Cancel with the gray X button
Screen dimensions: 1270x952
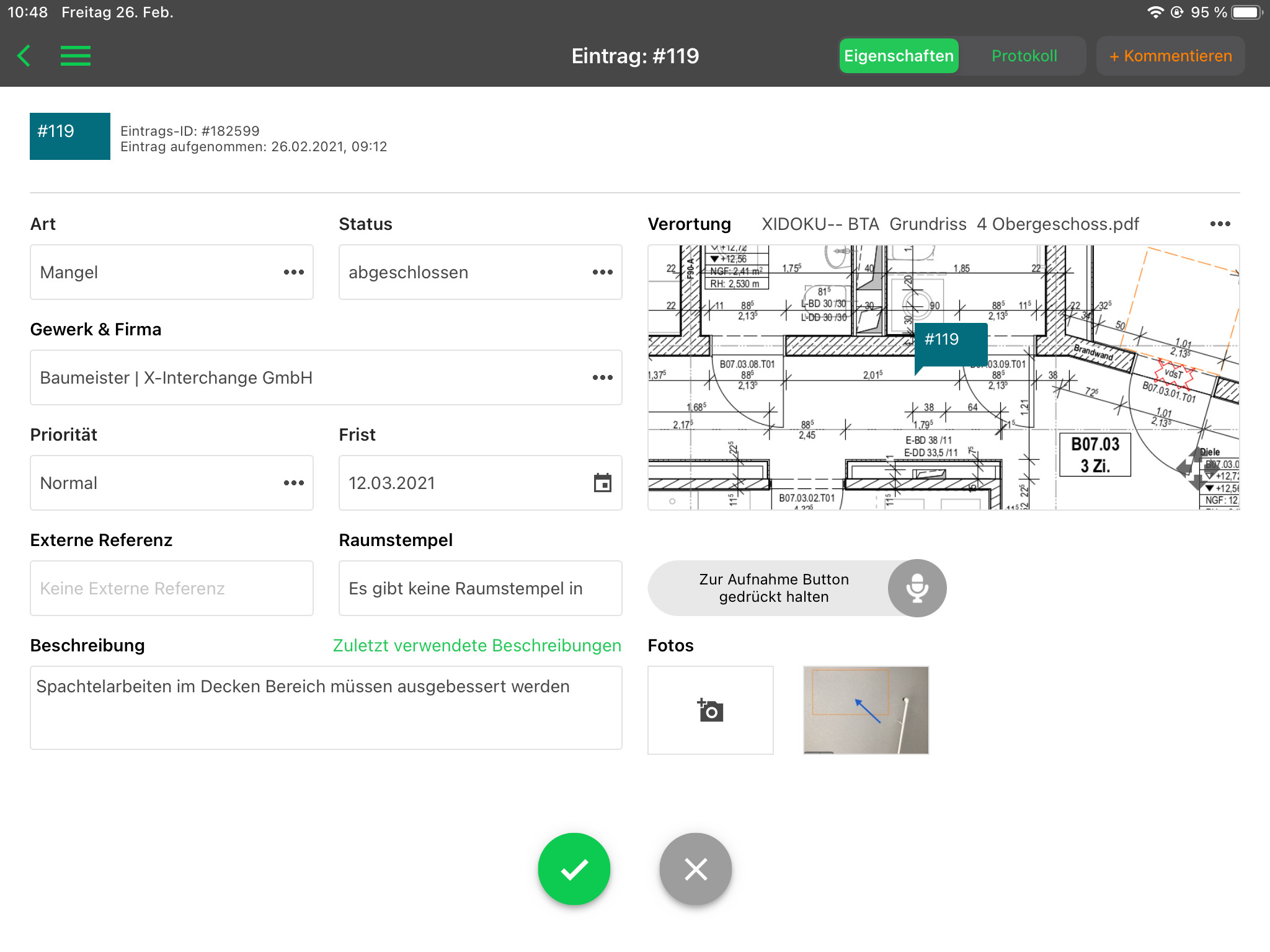(695, 869)
